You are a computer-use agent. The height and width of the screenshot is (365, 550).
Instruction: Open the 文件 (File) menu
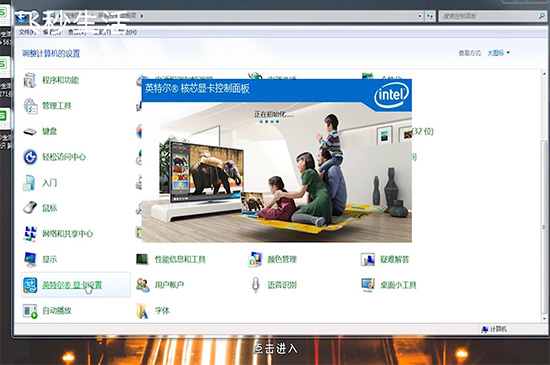tap(27, 32)
